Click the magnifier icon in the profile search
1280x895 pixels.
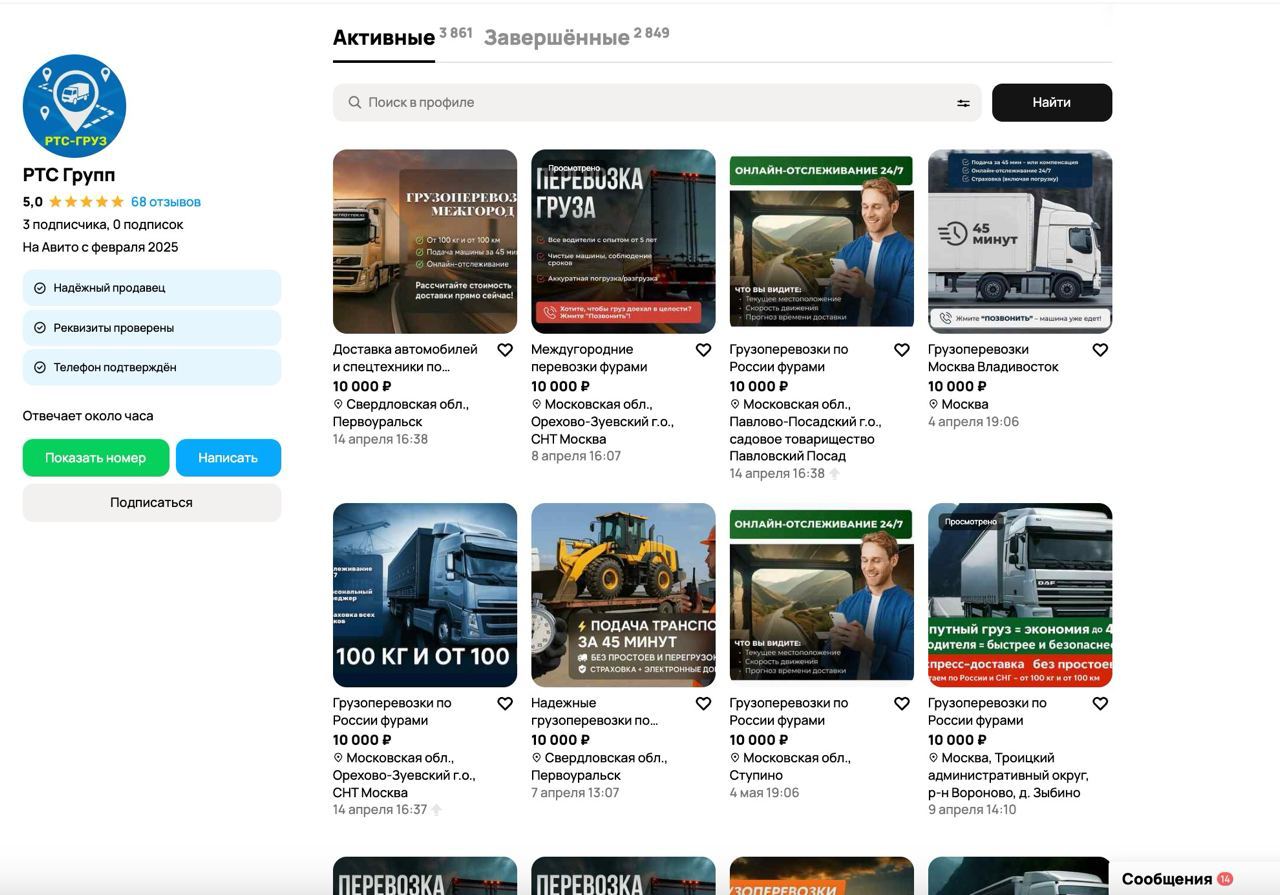tap(355, 103)
